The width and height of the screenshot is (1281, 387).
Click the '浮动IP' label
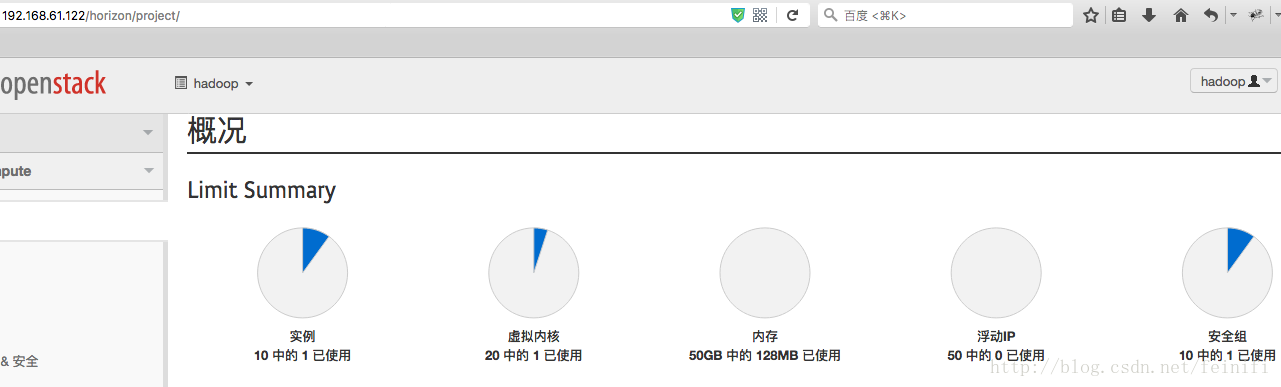coord(996,337)
